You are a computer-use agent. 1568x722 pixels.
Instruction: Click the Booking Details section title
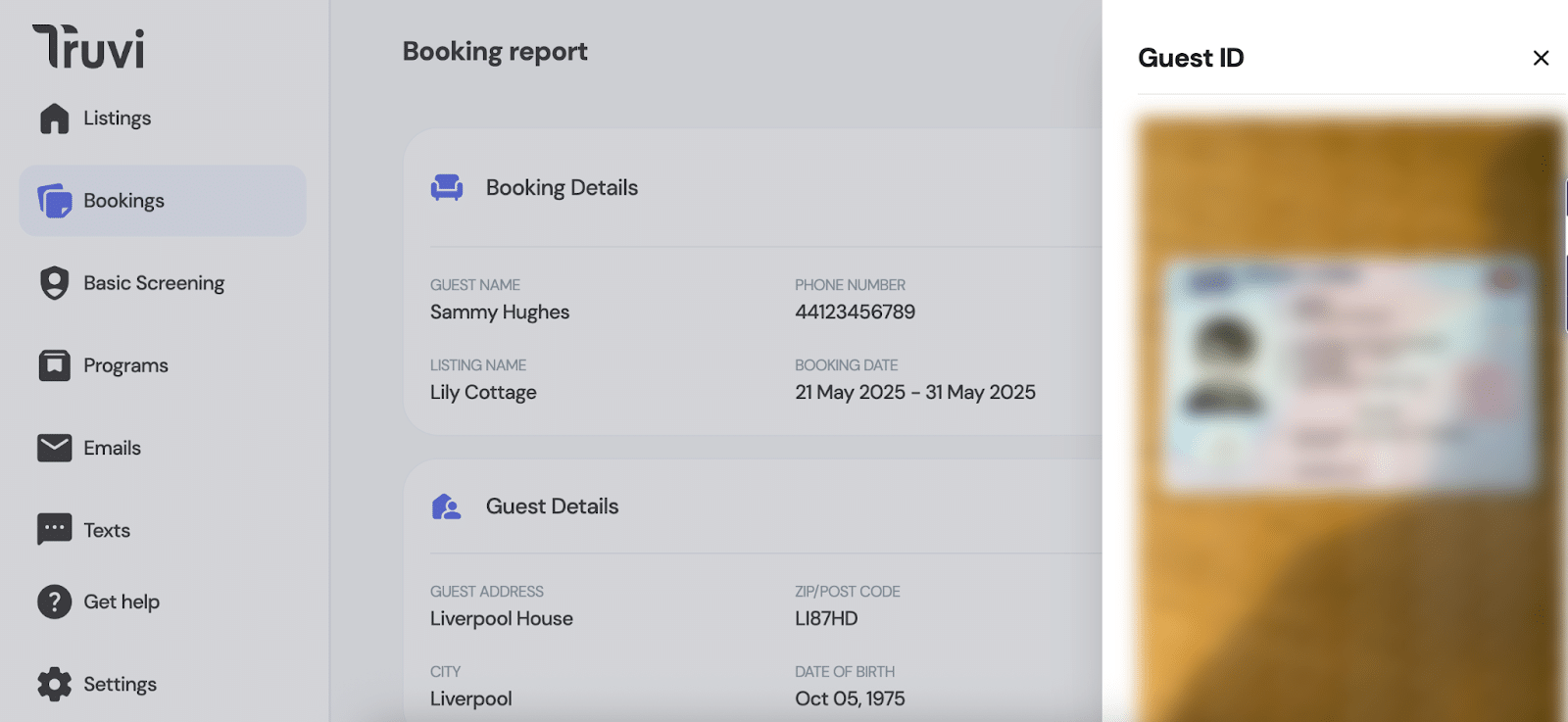[562, 187]
